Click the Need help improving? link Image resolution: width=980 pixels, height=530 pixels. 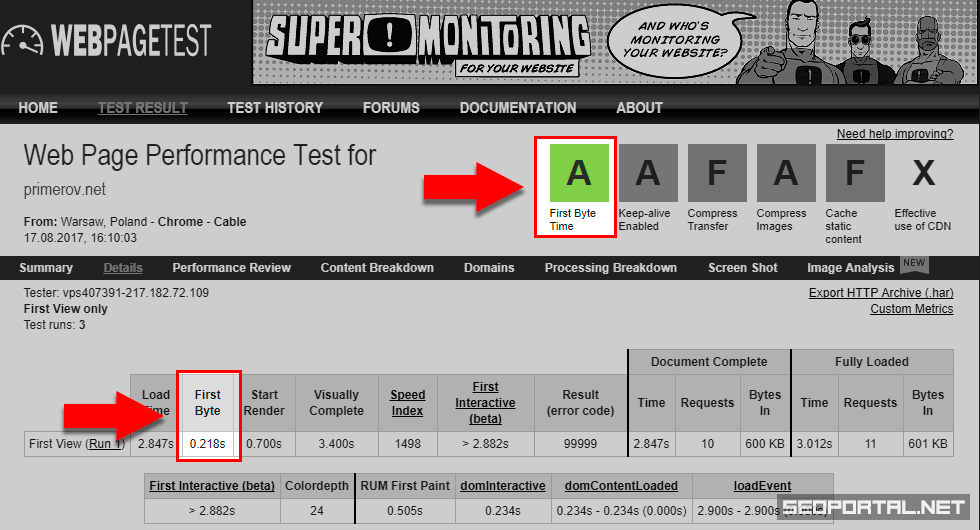(x=894, y=134)
